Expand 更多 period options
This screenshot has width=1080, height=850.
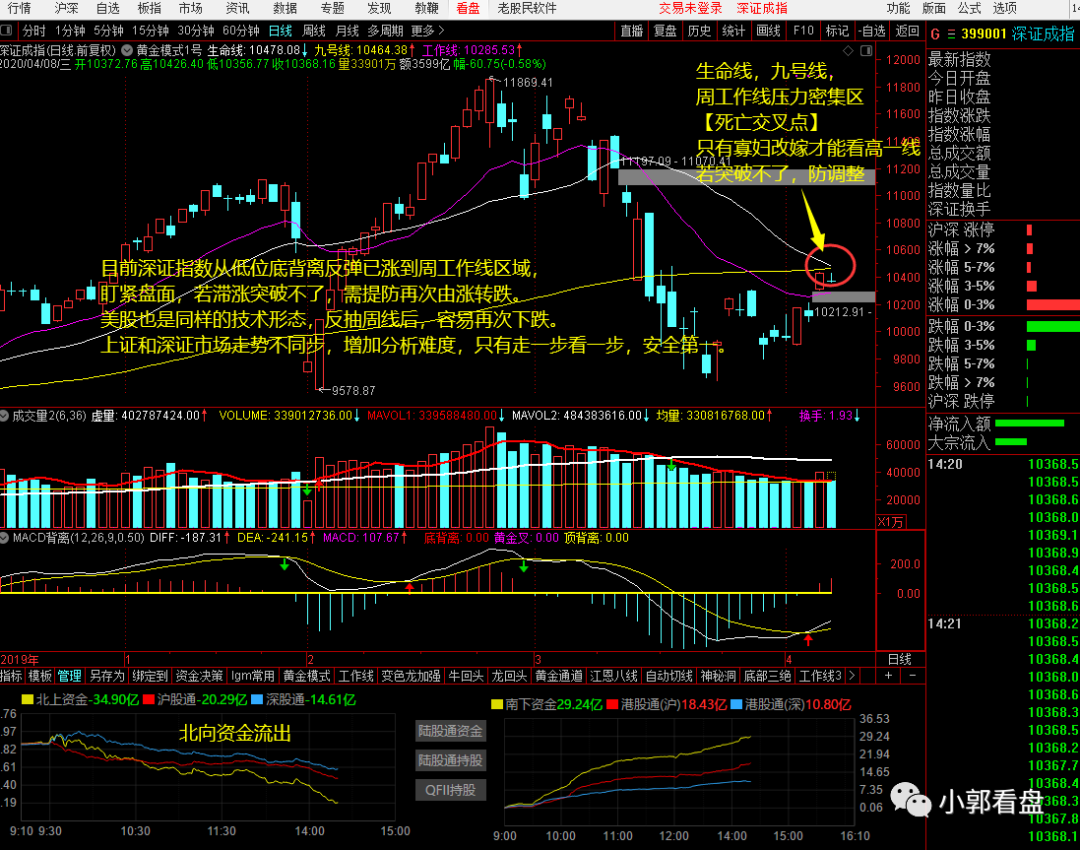click(x=428, y=30)
